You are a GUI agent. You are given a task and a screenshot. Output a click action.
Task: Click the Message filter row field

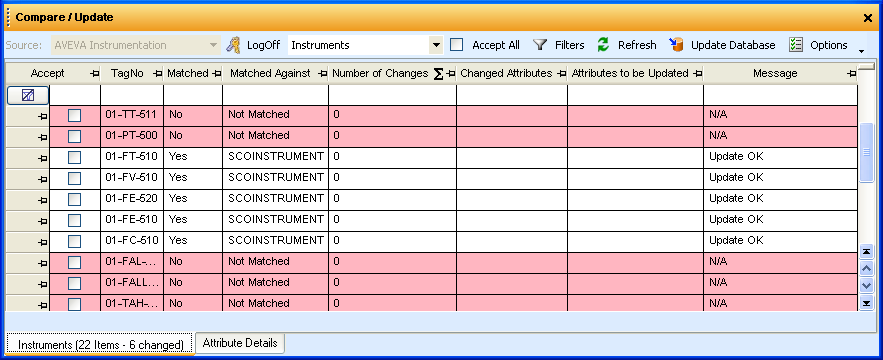[781, 95]
